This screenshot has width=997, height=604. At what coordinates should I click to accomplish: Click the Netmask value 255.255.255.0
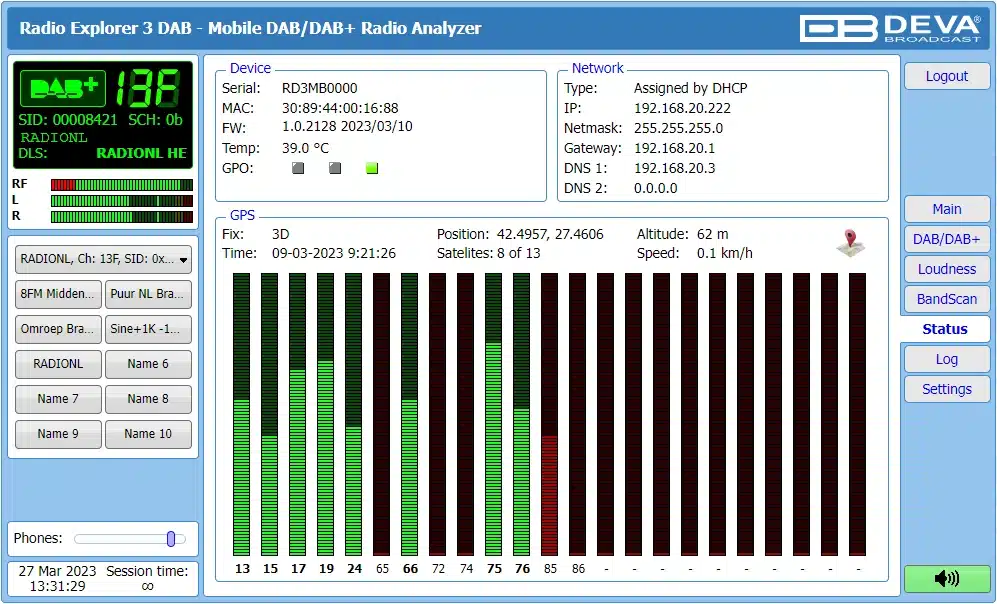click(x=678, y=128)
